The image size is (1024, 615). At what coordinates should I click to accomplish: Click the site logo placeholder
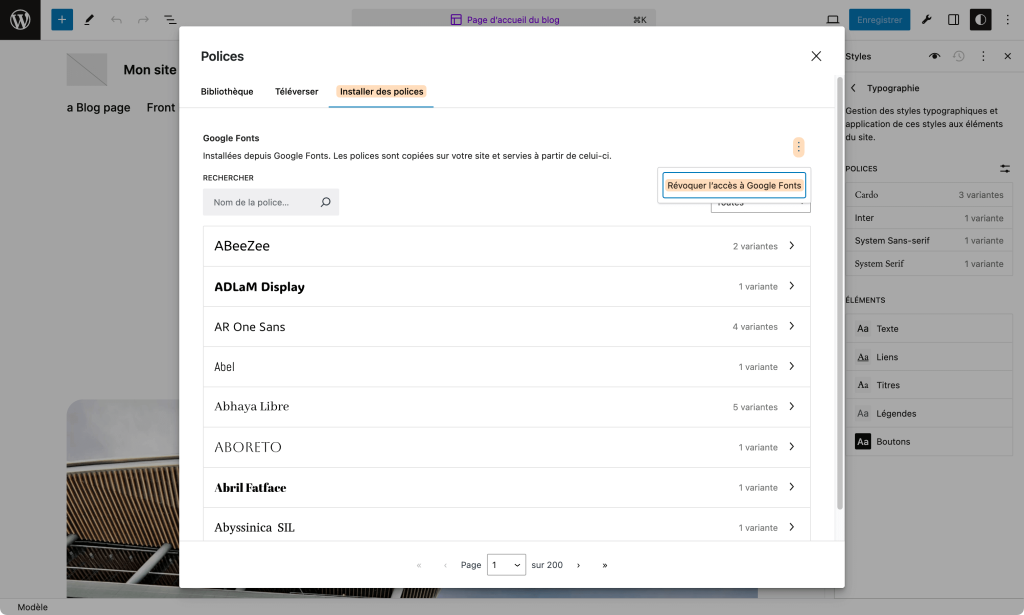(x=87, y=70)
